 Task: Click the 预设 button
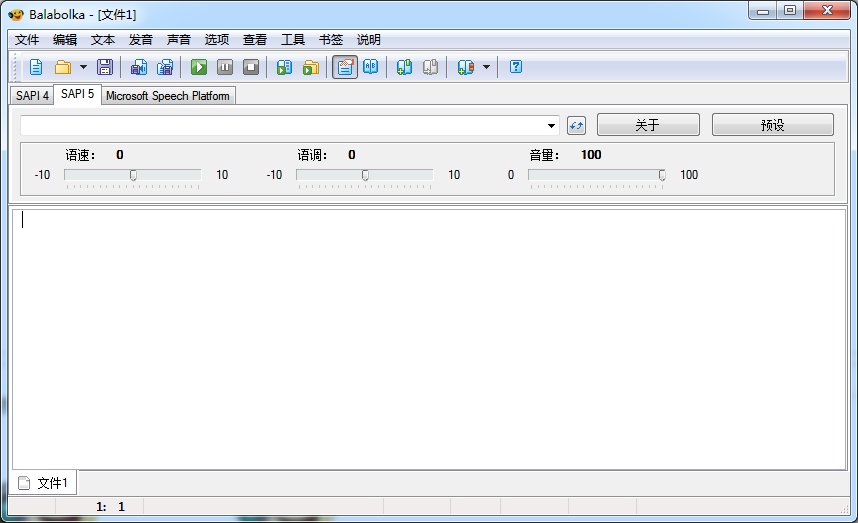coord(773,125)
